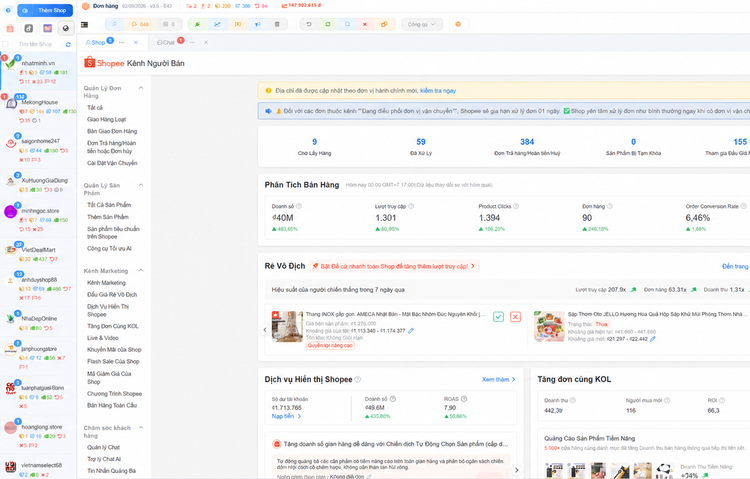This screenshot has height=479, width=750.
Task: Click the Bật Đề cử nhanh toàn Shop banner
Action: click(x=394, y=266)
